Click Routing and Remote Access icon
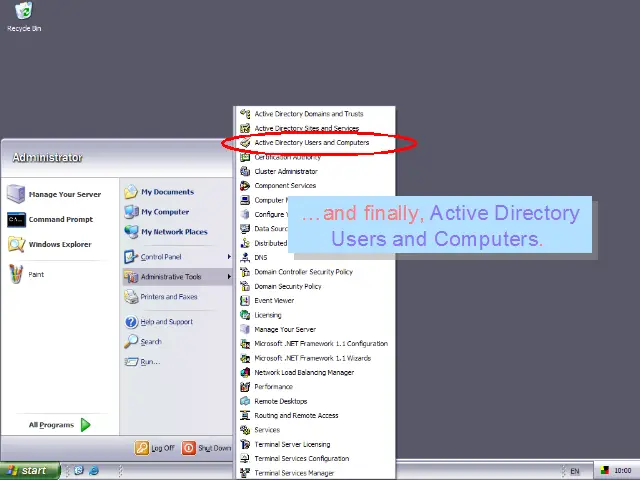 [245, 415]
